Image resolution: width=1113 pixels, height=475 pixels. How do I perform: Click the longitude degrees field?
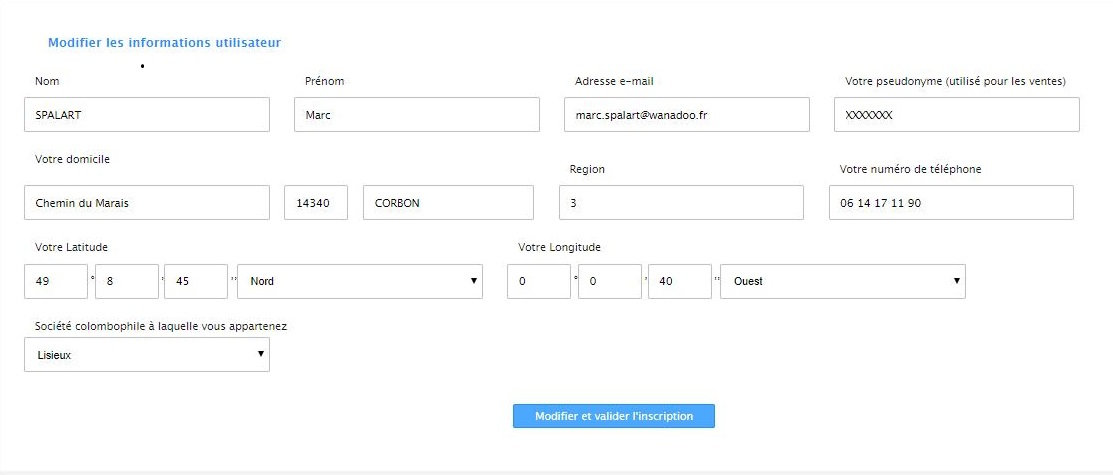(x=539, y=281)
